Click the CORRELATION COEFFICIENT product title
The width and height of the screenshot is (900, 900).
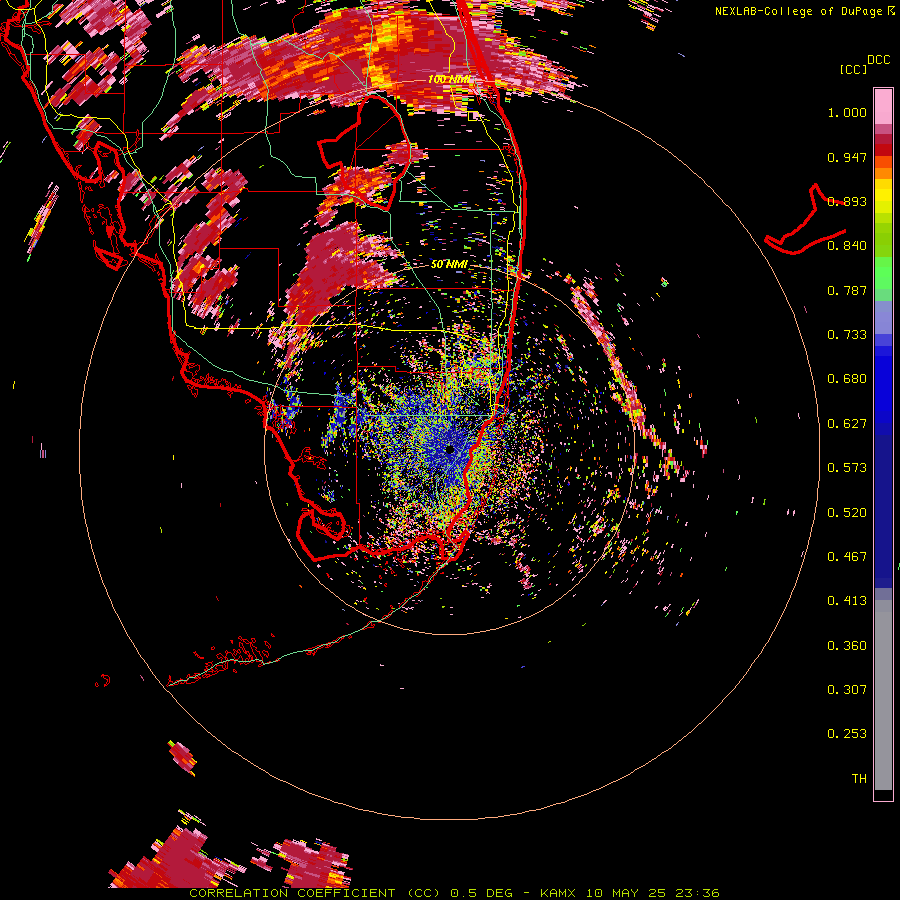pyautogui.click(x=292, y=893)
